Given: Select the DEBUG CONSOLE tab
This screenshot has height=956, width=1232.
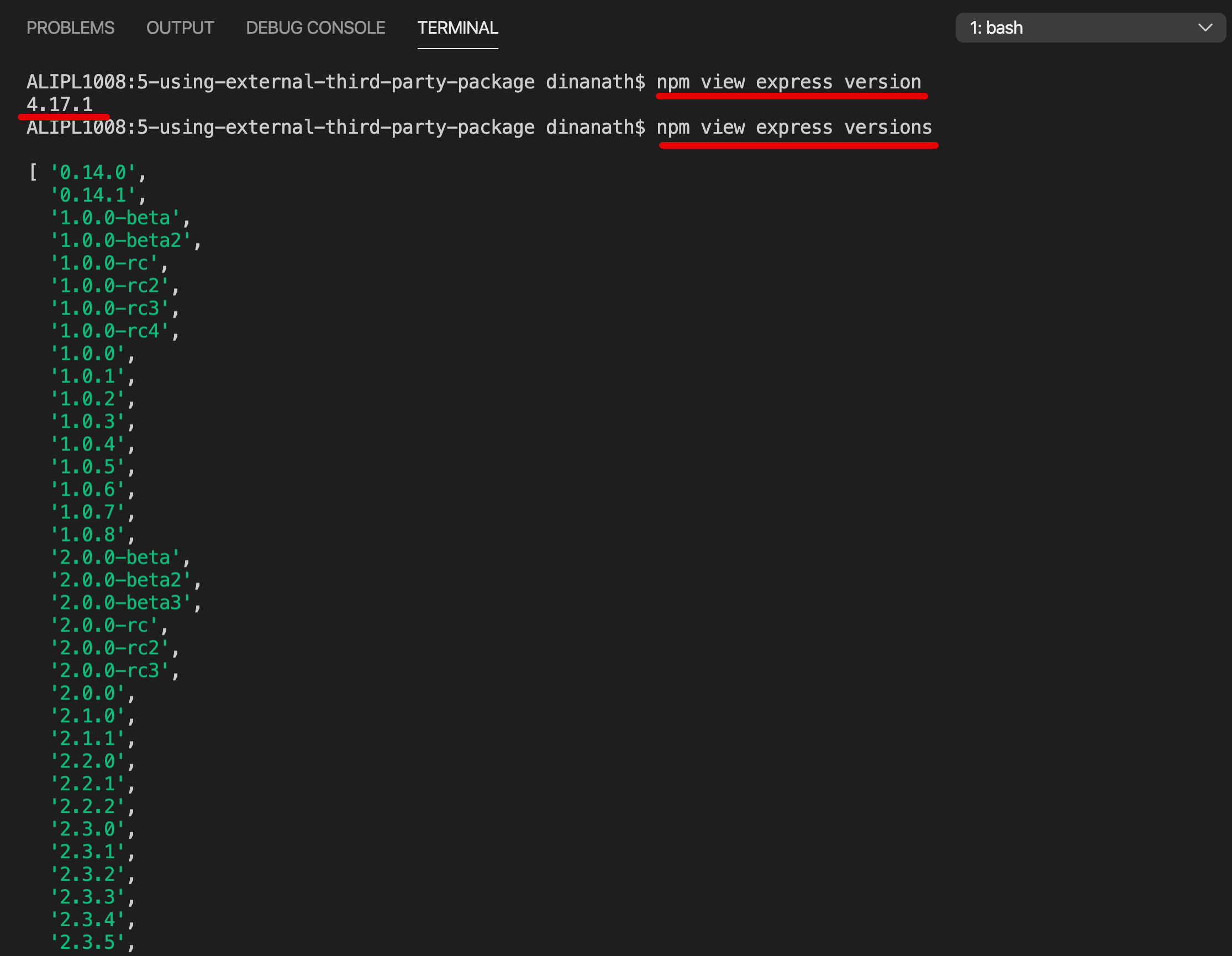Looking at the screenshot, I should [x=315, y=28].
